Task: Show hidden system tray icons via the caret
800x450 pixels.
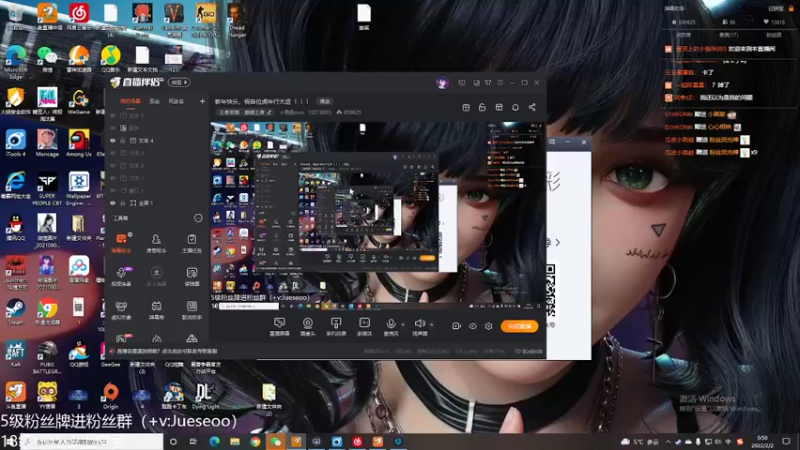Action: 668,442
